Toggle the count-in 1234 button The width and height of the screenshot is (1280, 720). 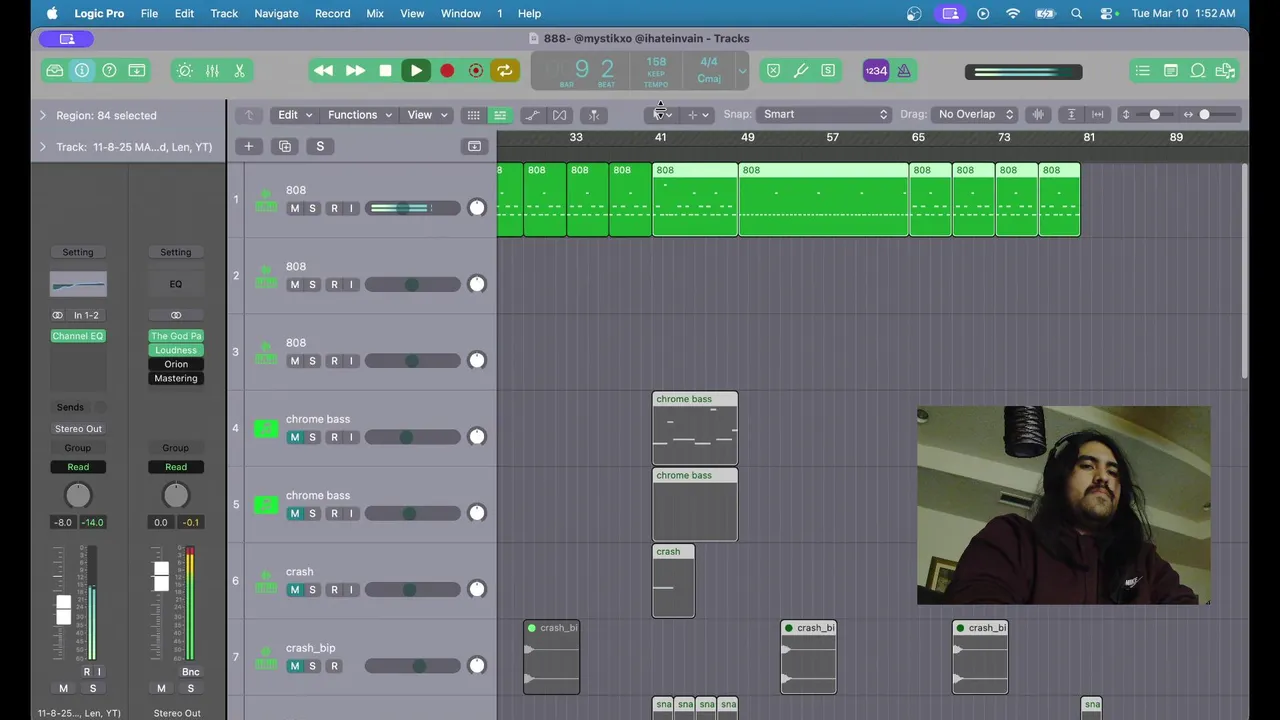point(876,71)
